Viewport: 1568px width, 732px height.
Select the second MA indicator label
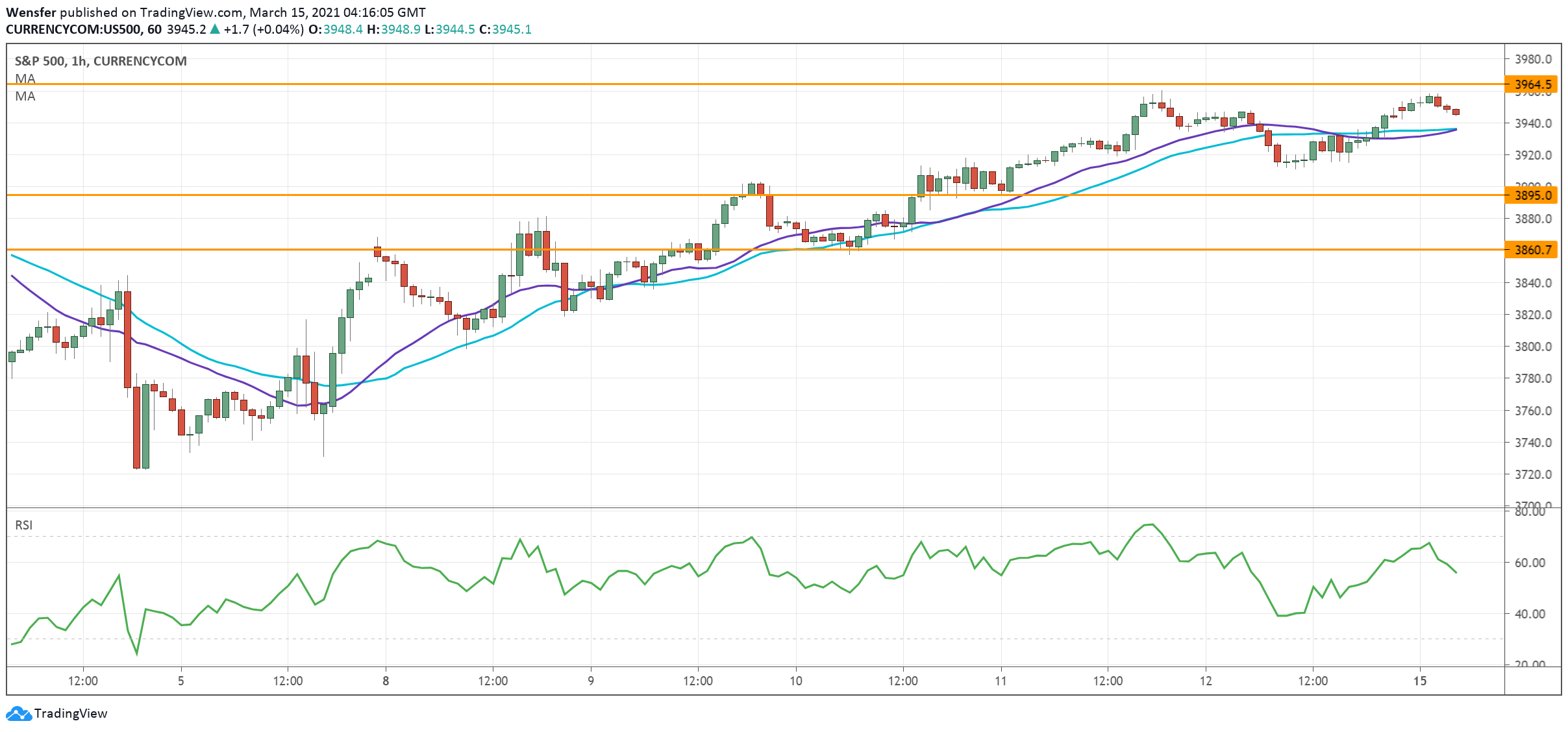coord(25,96)
